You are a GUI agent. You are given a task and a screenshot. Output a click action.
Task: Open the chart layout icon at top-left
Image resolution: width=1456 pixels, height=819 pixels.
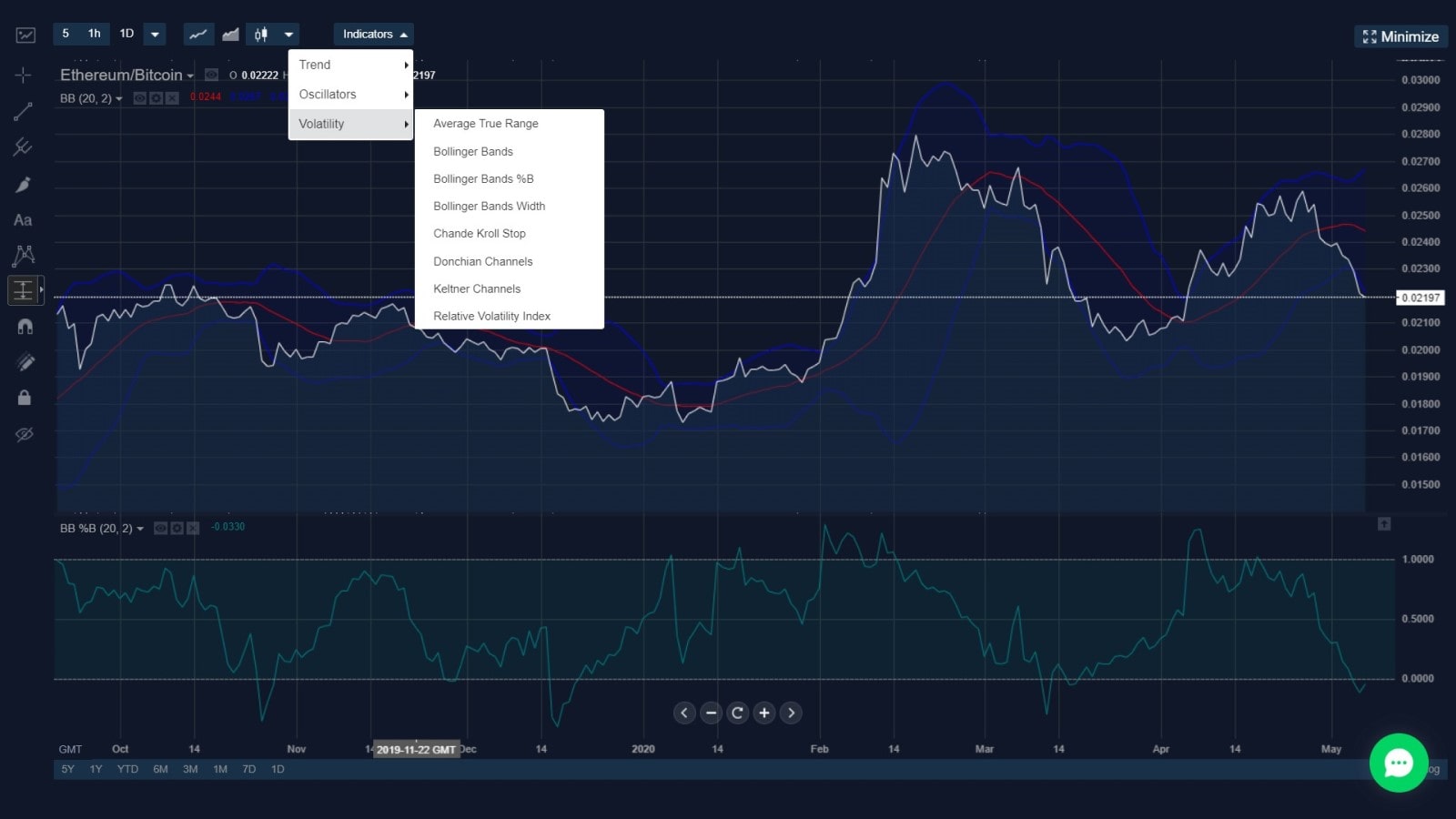pyautogui.click(x=25, y=35)
